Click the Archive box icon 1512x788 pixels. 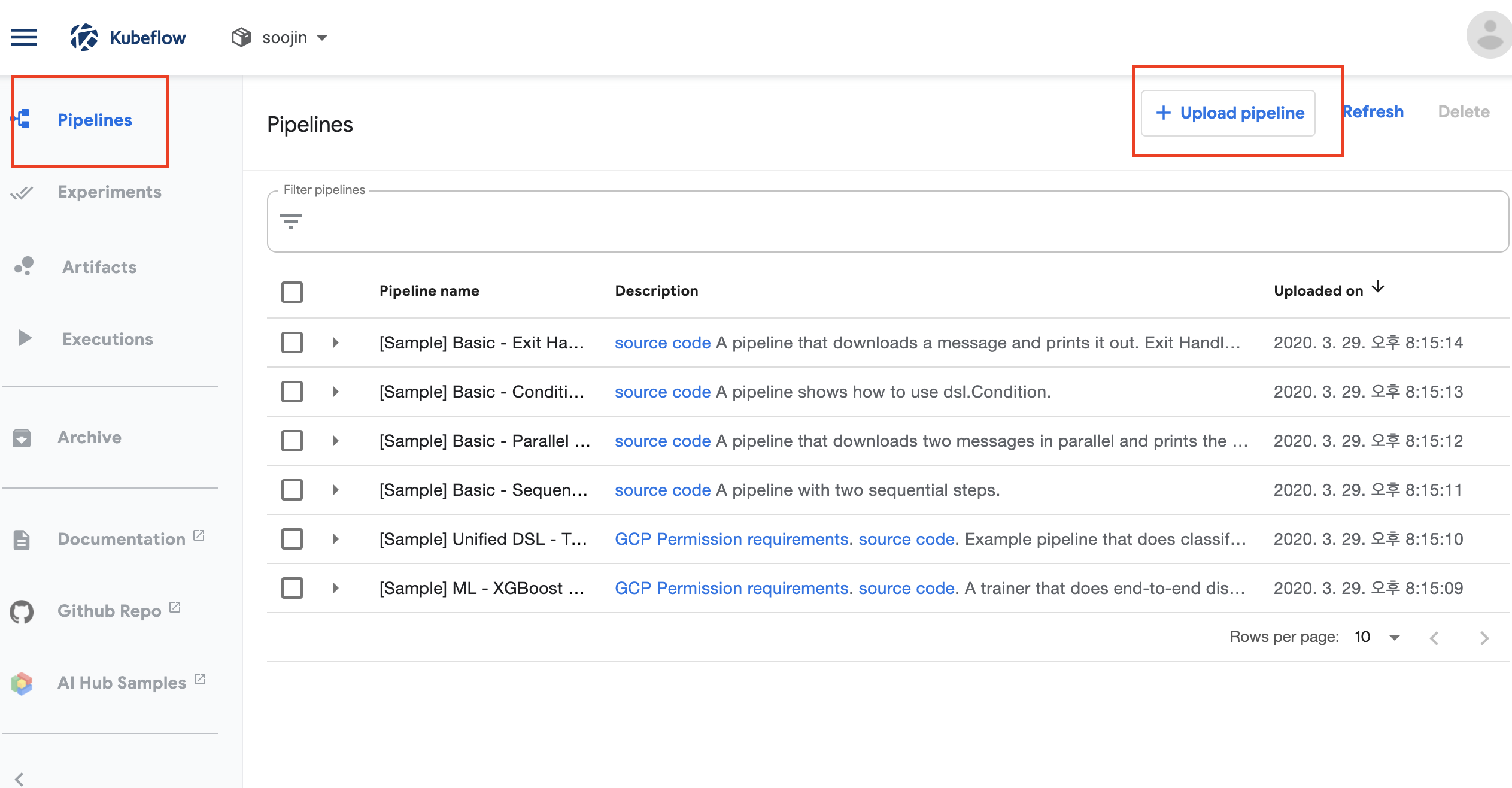tap(22, 438)
